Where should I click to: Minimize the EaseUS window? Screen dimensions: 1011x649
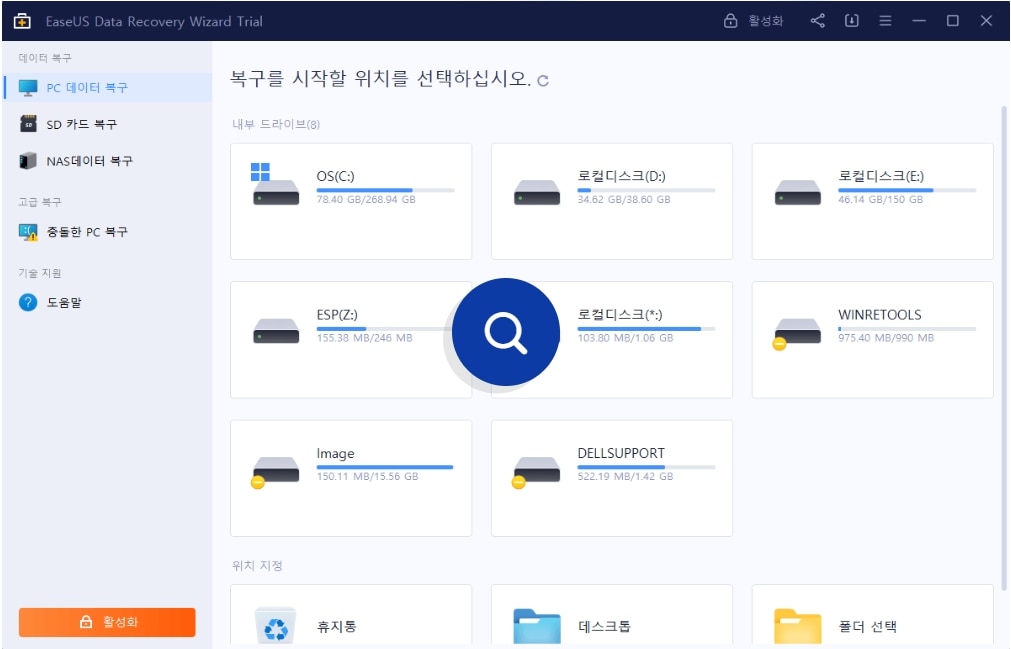click(919, 21)
